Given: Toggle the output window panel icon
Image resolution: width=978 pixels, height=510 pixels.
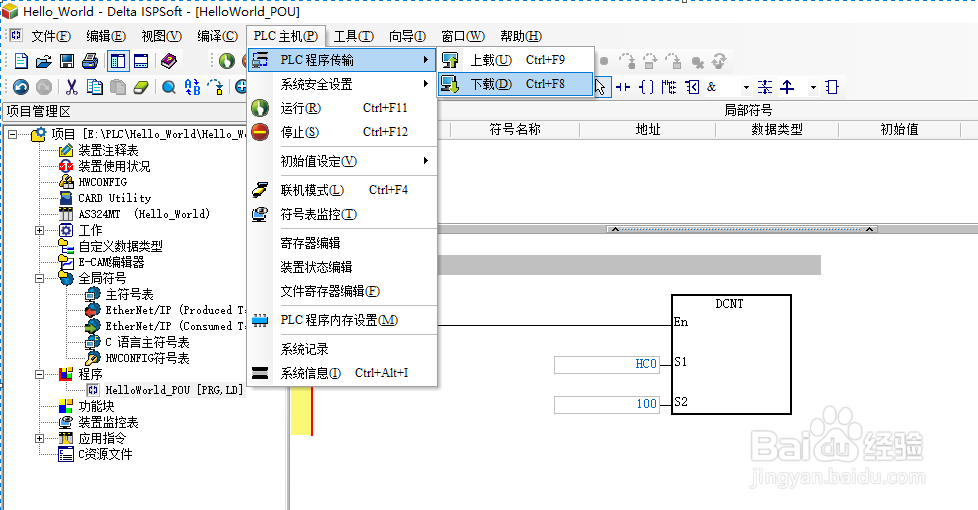Looking at the screenshot, I should pyautogui.click(x=141, y=60).
